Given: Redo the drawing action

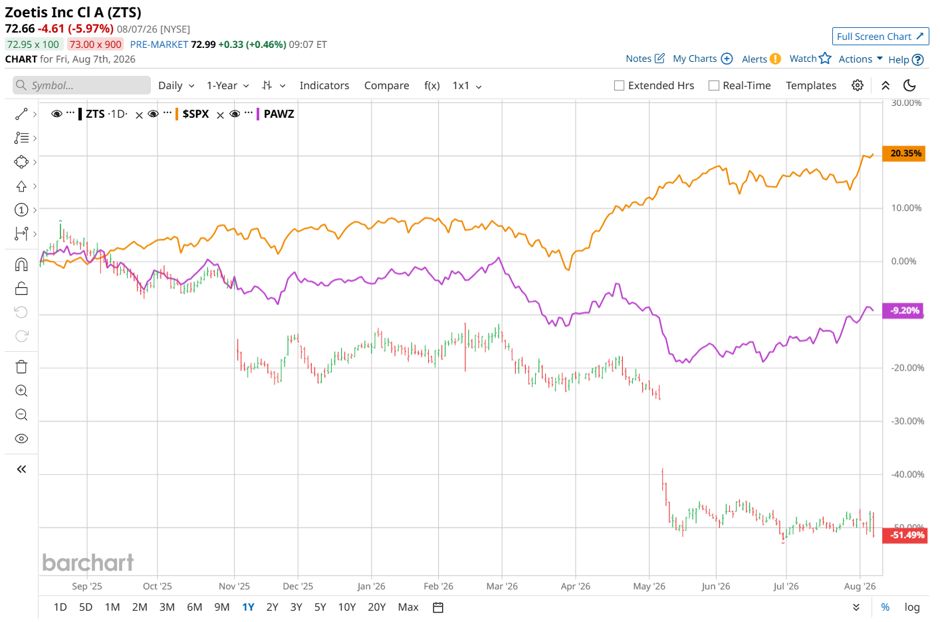Looking at the screenshot, I should (21, 336).
